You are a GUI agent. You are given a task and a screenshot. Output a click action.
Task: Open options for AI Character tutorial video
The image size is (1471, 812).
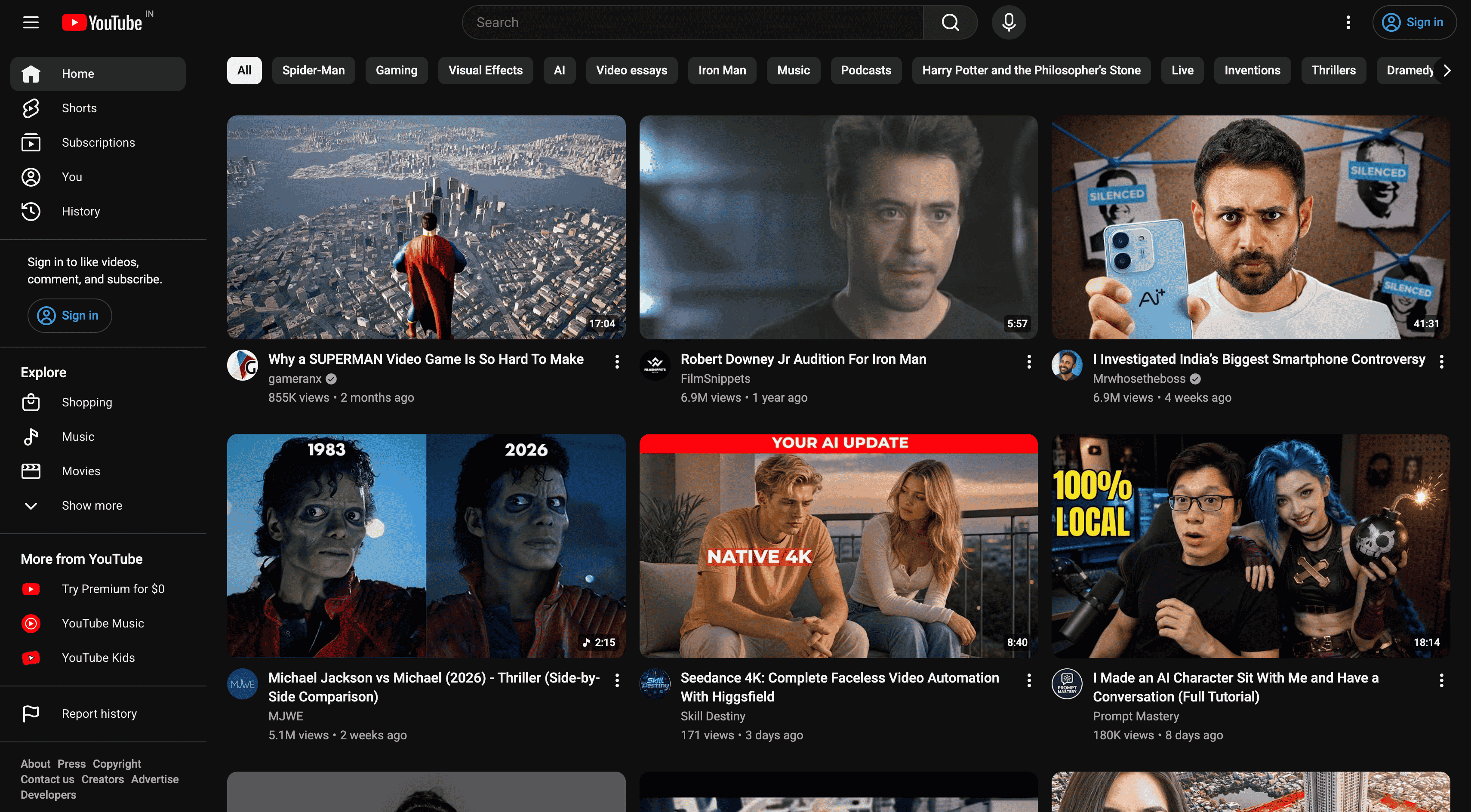click(x=1441, y=680)
